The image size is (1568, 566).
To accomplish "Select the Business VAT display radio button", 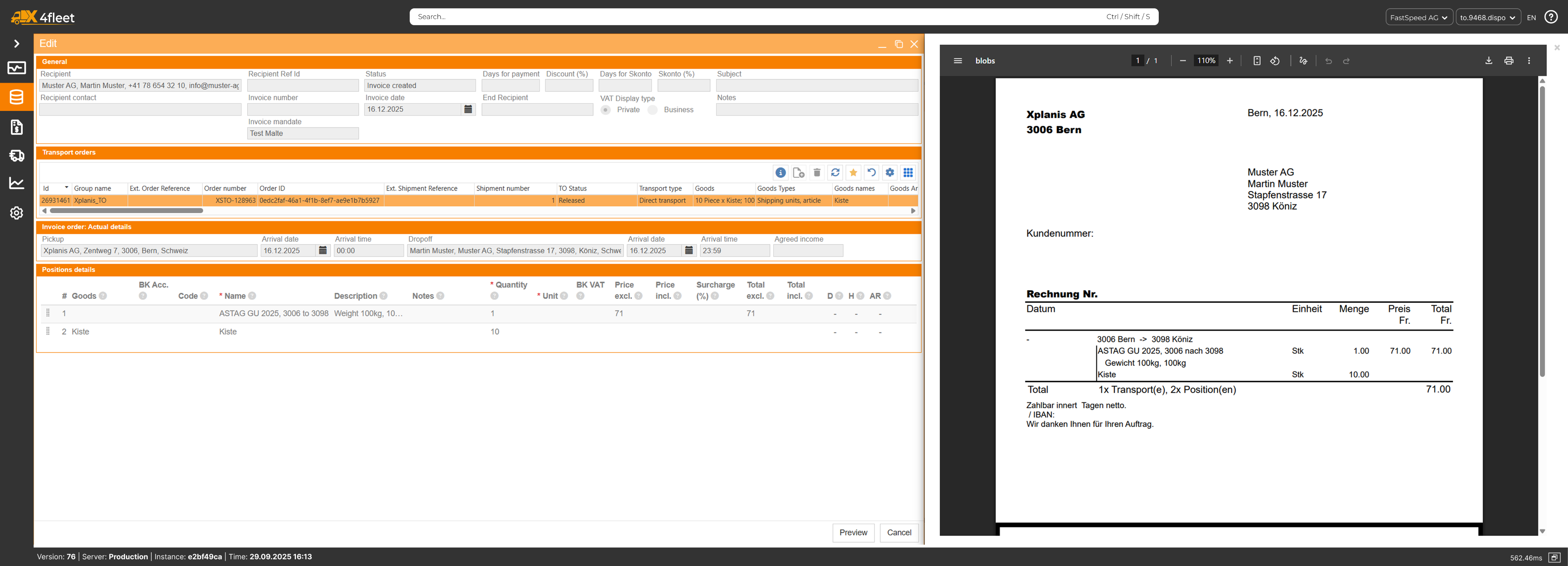I will pyautogui.click(x=653, y=110).
